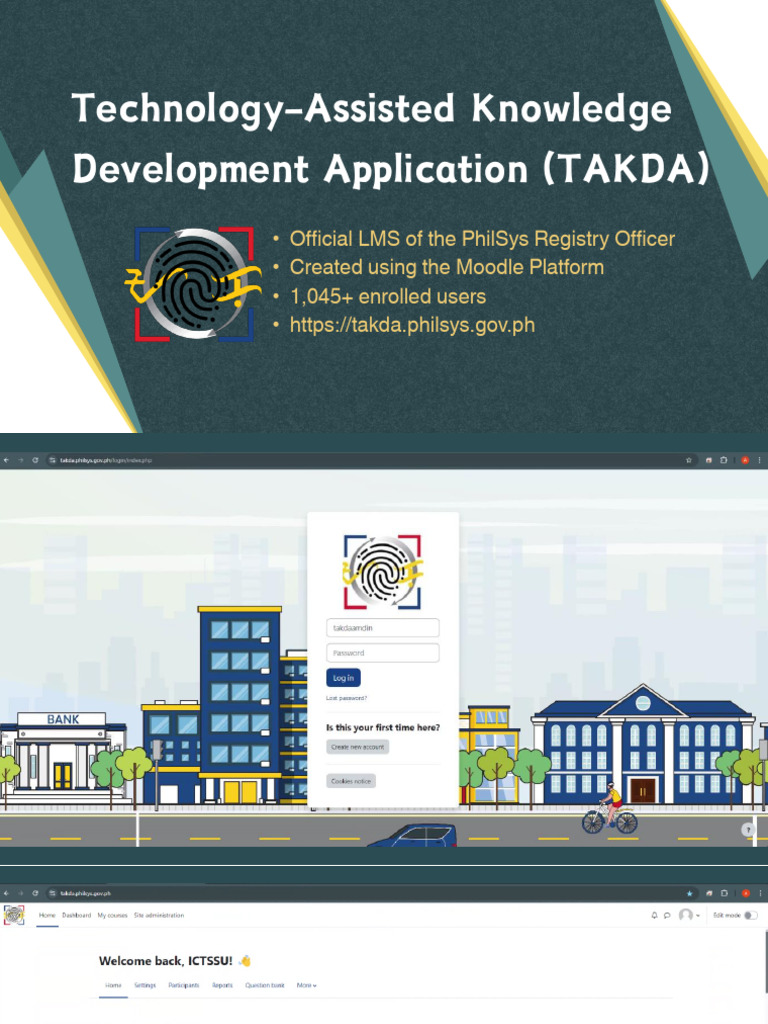Select the Question bank tab
768x1024 pixels.
264,985
